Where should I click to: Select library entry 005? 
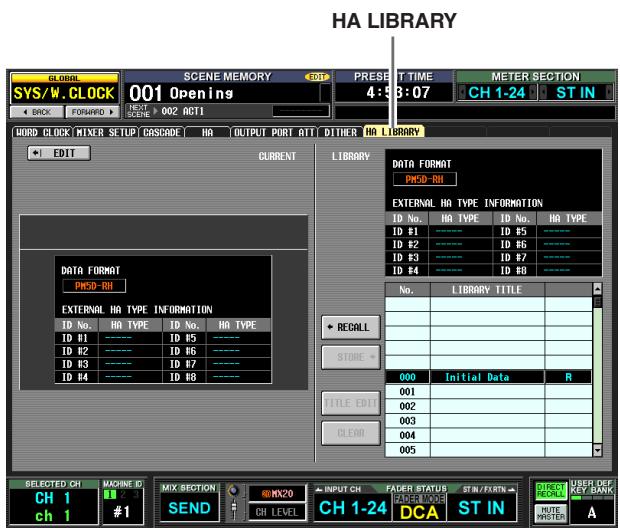coord(488,450)
